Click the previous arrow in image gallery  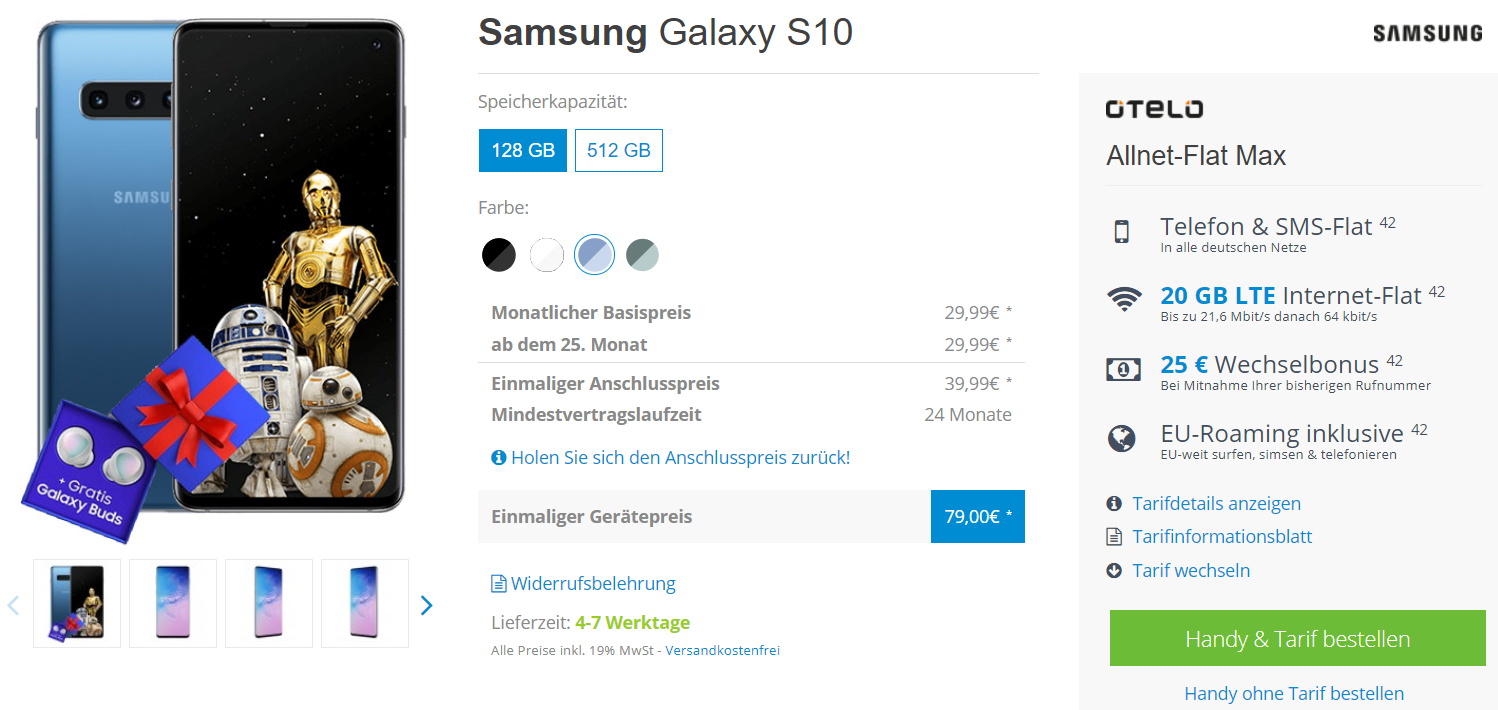(x=14, y=605)
